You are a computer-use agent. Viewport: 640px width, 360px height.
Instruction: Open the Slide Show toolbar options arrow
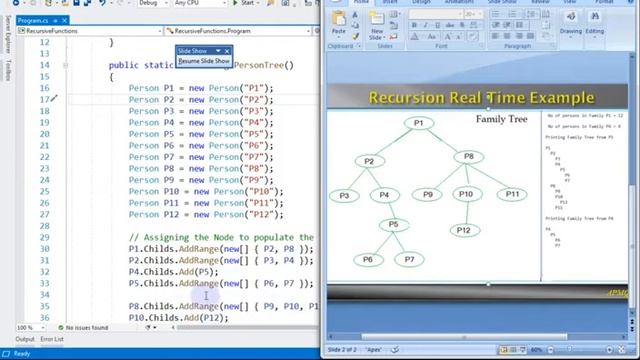point(218,51)
